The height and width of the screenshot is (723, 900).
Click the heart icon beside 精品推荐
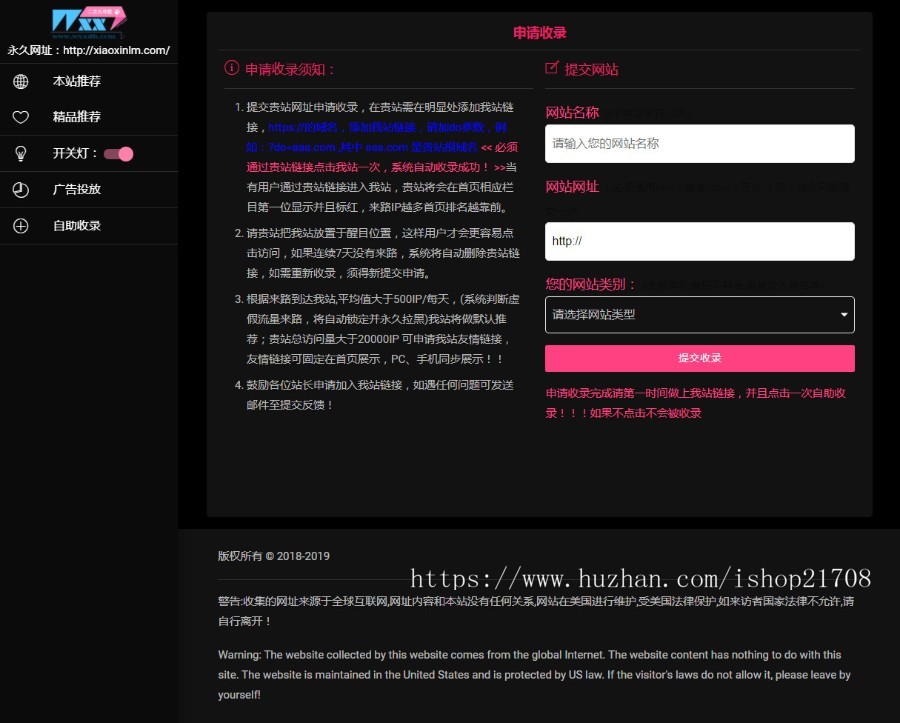click(x=21, y=117)
